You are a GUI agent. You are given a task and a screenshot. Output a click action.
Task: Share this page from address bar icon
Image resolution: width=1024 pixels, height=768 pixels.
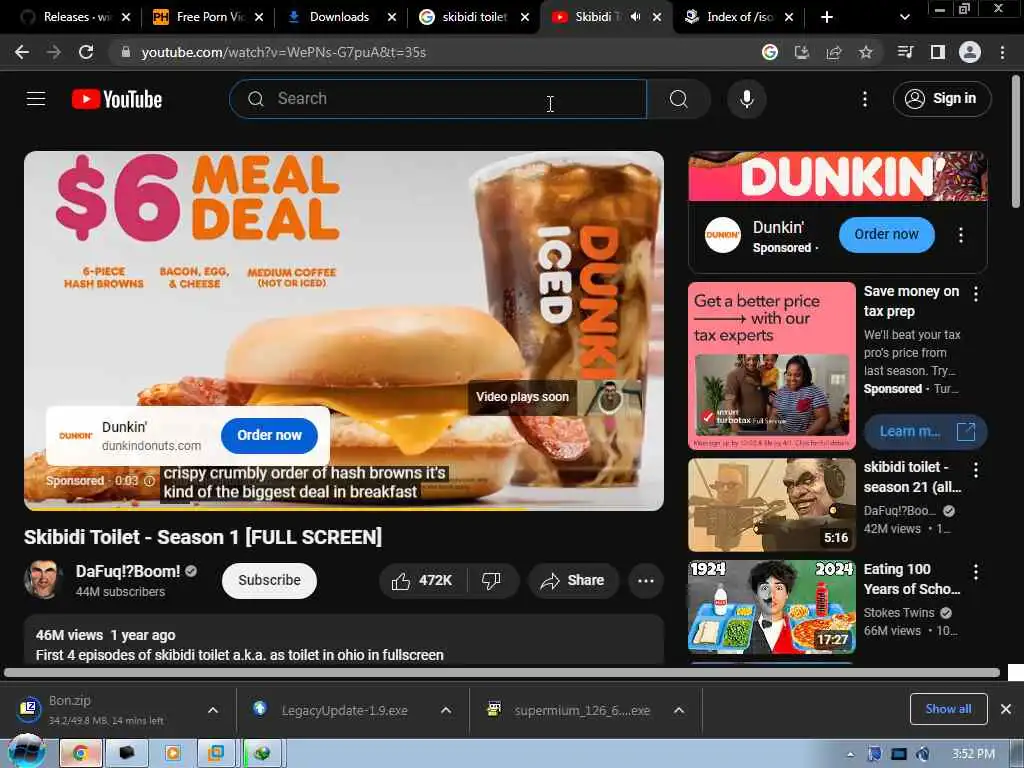834,52
